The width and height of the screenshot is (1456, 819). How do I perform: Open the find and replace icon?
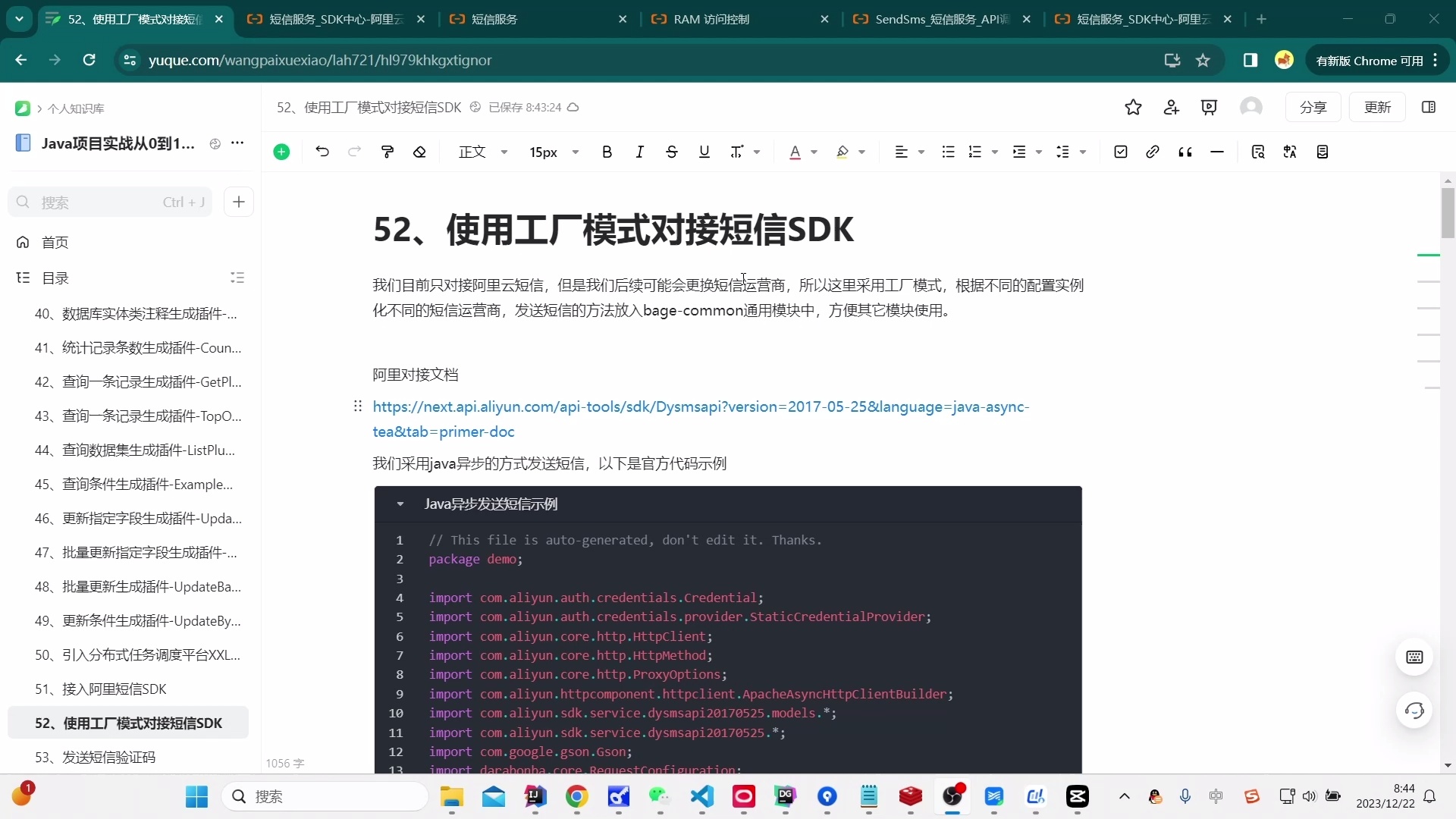[1258, 152]
